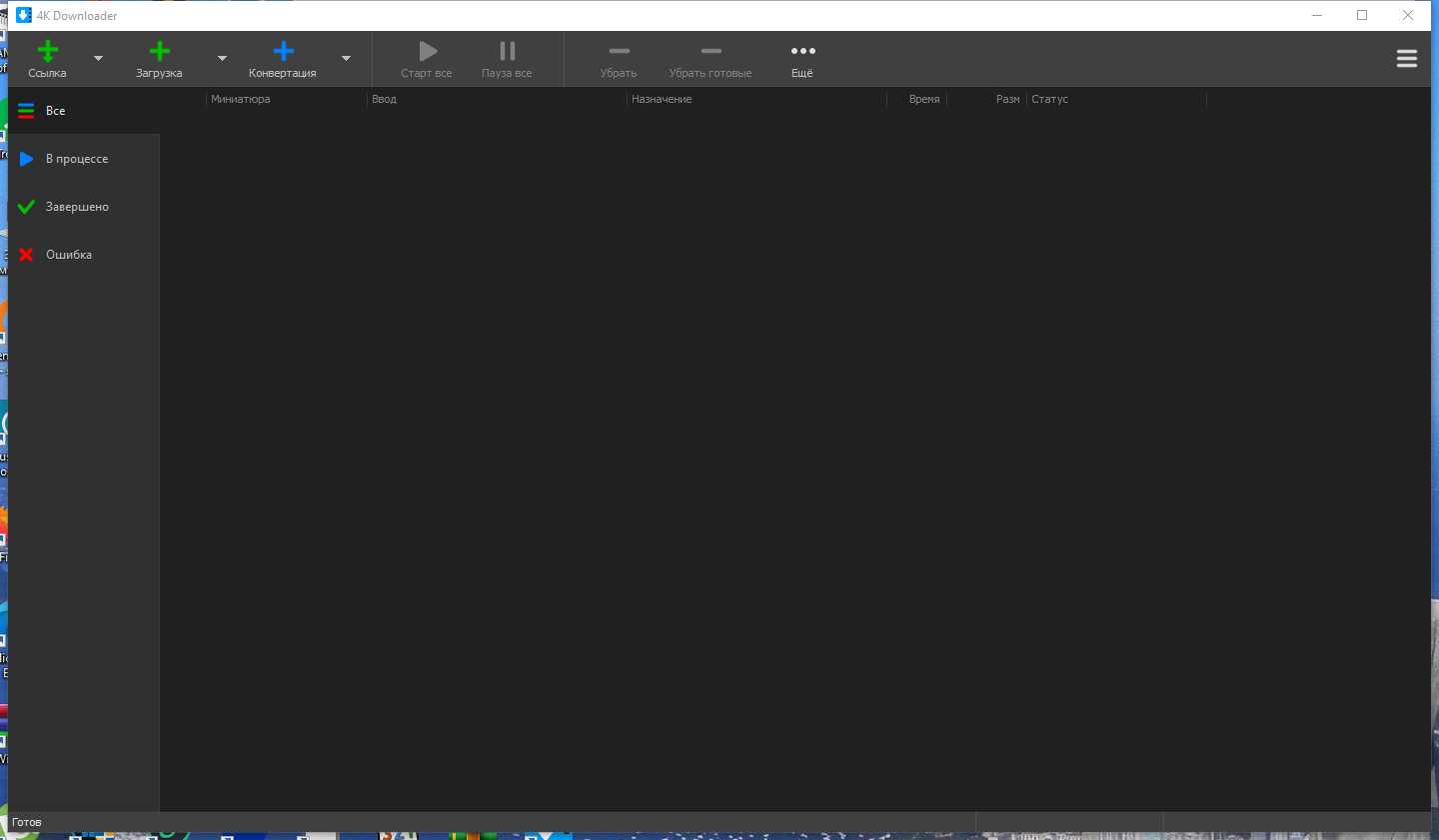
Task: Click the 4K Downloader title bar app icon
Action: [x=24, y=15]
